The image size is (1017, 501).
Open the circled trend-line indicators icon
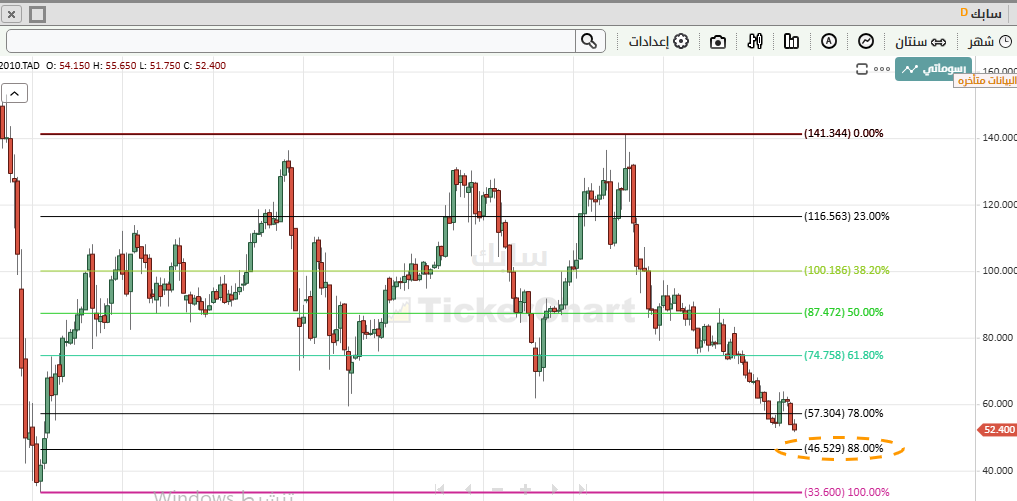(x=866, y=41)
